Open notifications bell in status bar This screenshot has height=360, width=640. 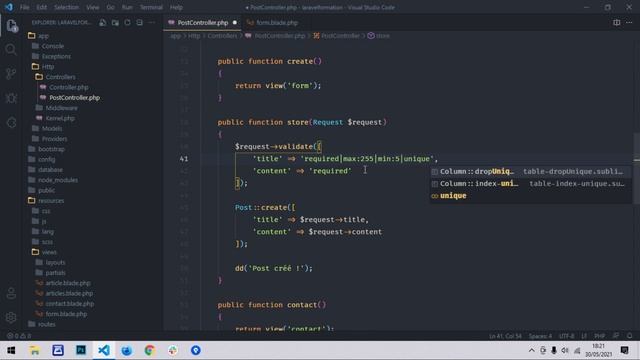(629, 336)
